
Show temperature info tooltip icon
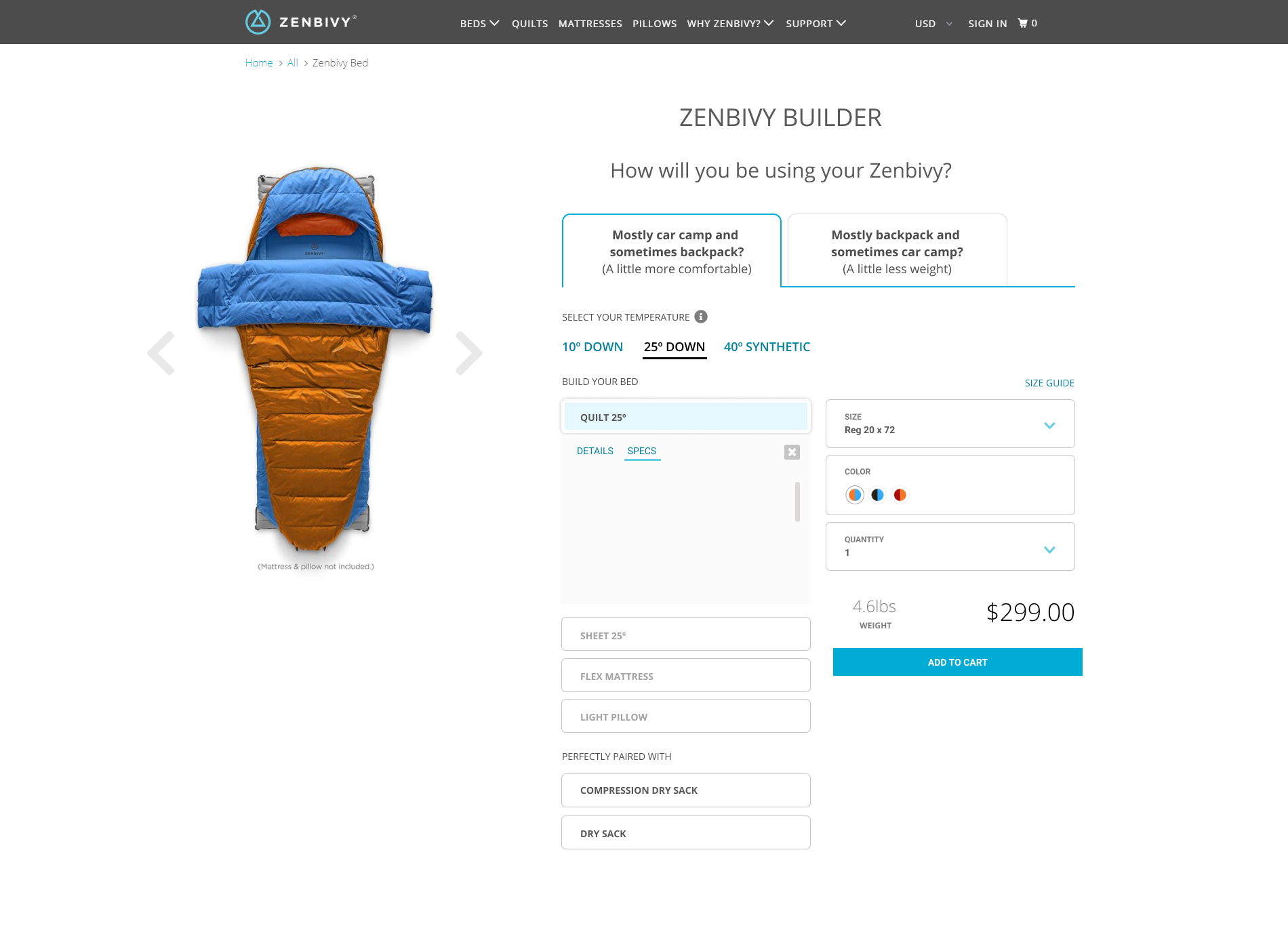pyautogui.click(x=701, y=317)
